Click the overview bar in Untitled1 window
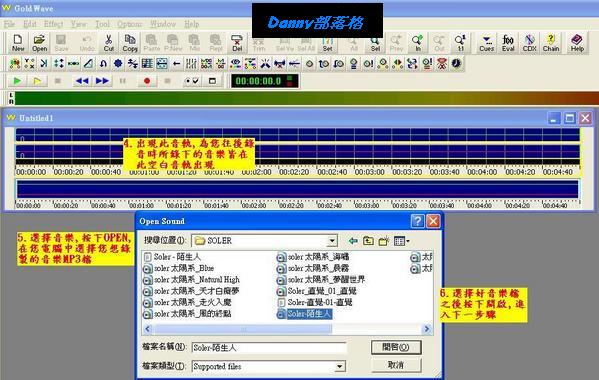 pyautogui.click(x=297, y=190)
